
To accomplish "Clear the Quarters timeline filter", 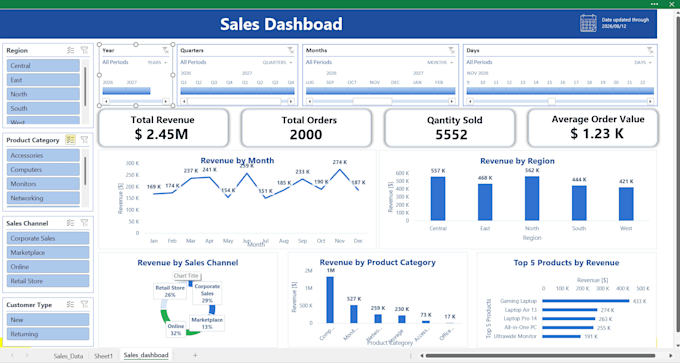I will click(291, 50).
